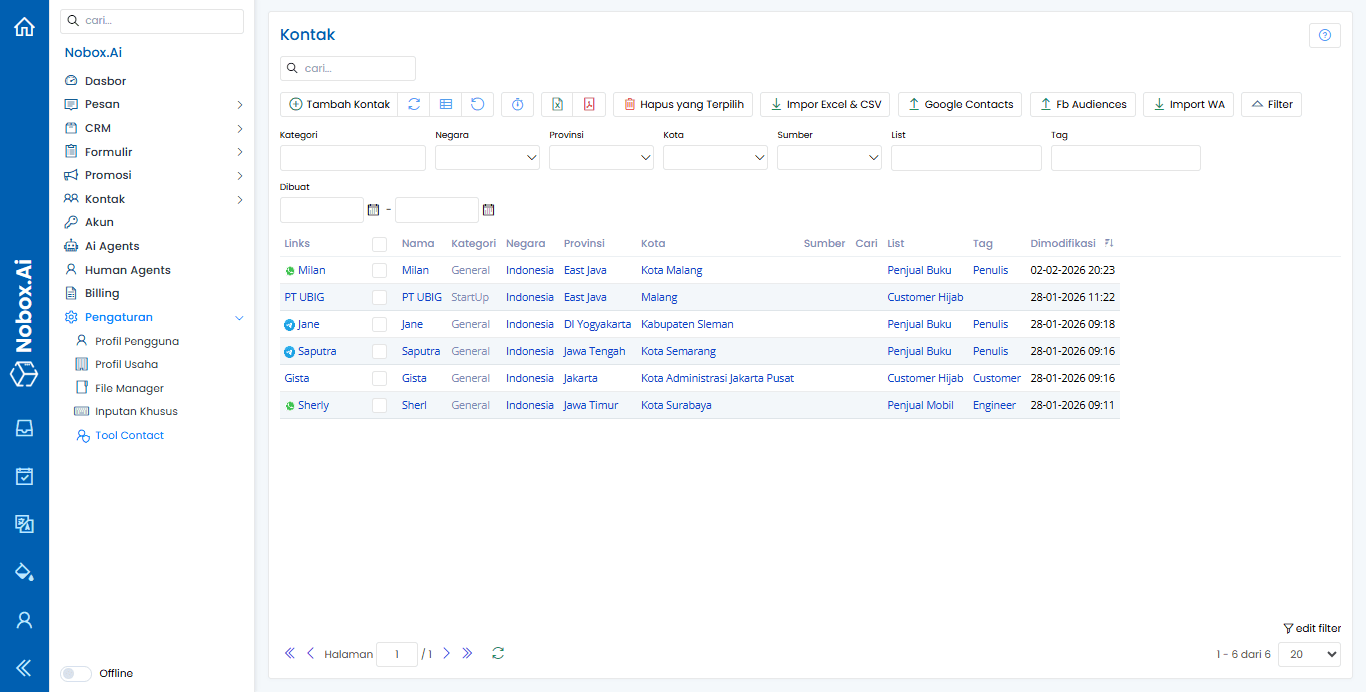Export contacts to Excel
Image resolution: width=1366 pixels, height=692 pixels.
[x=557, y=104]
